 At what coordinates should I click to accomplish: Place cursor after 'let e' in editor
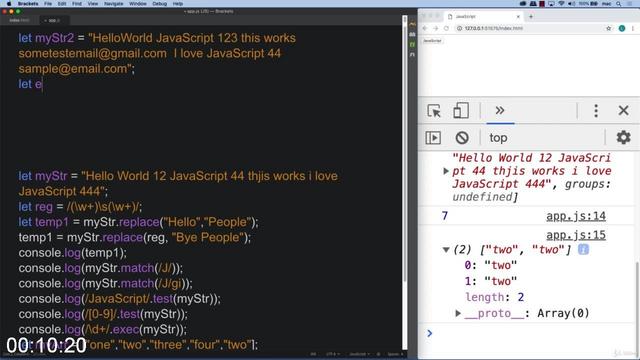click(42, 84)
